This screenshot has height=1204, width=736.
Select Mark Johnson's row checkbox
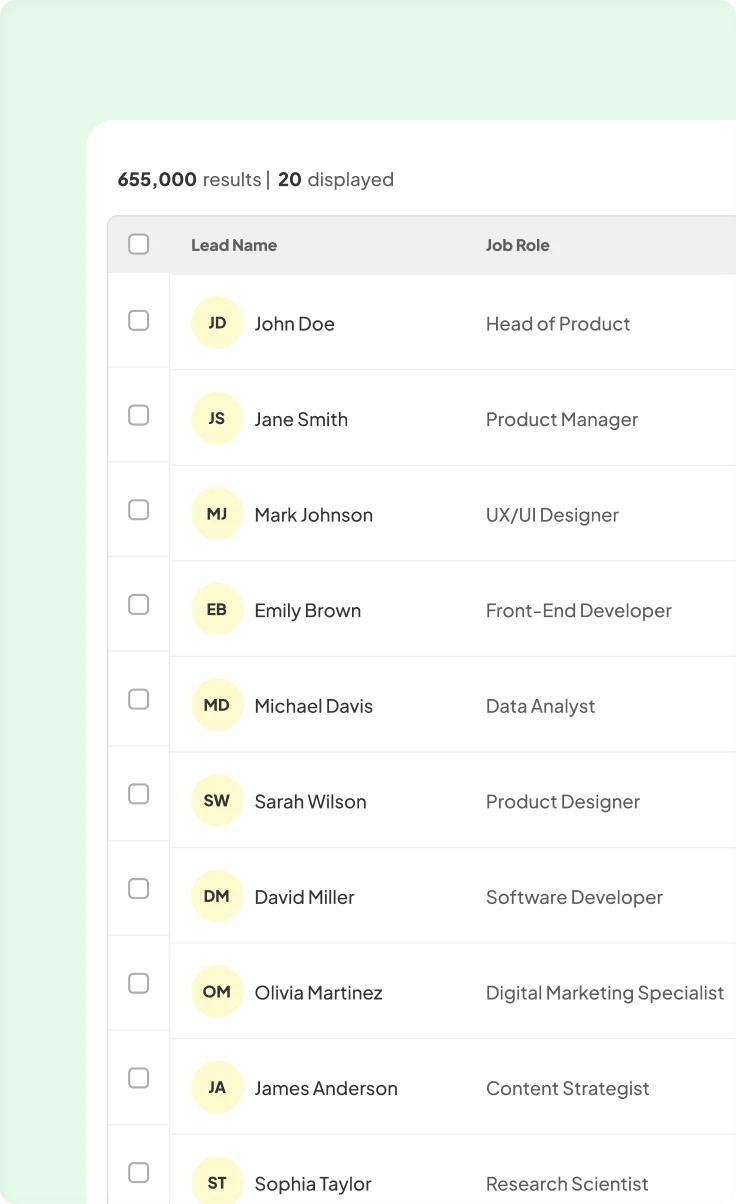click(139, 510)
